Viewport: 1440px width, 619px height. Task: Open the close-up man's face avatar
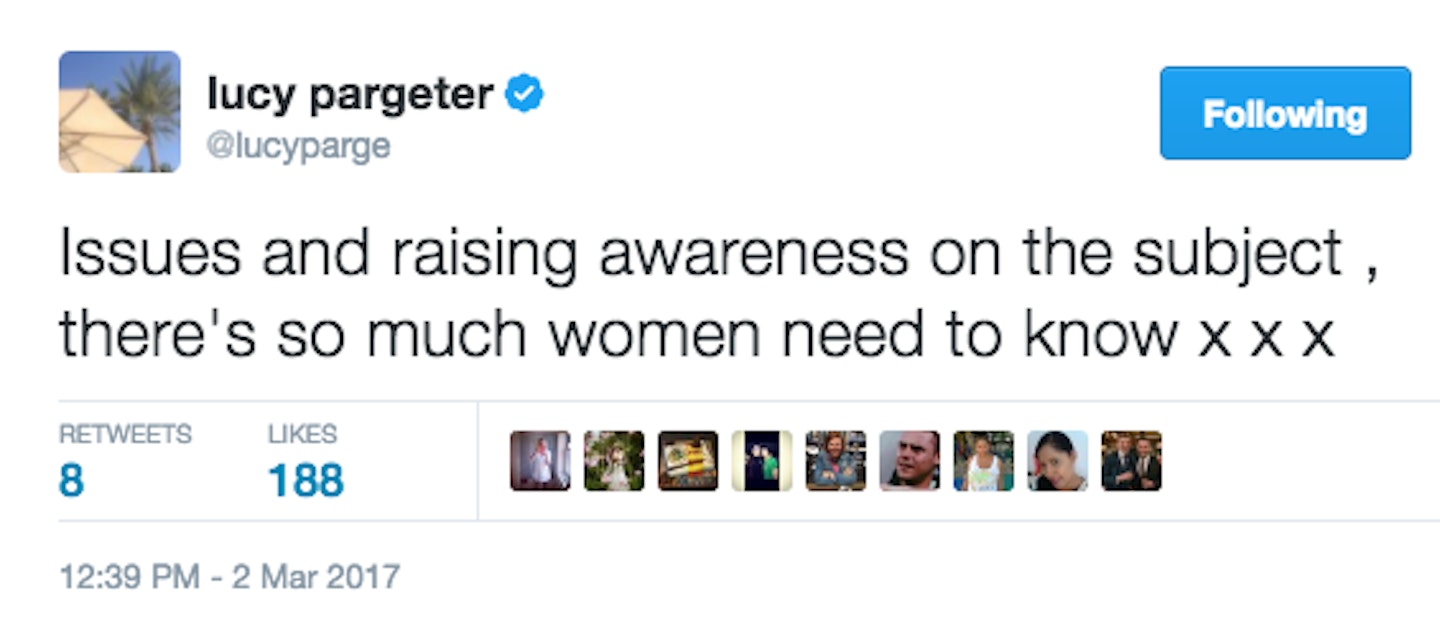click(x=910, y=461)
